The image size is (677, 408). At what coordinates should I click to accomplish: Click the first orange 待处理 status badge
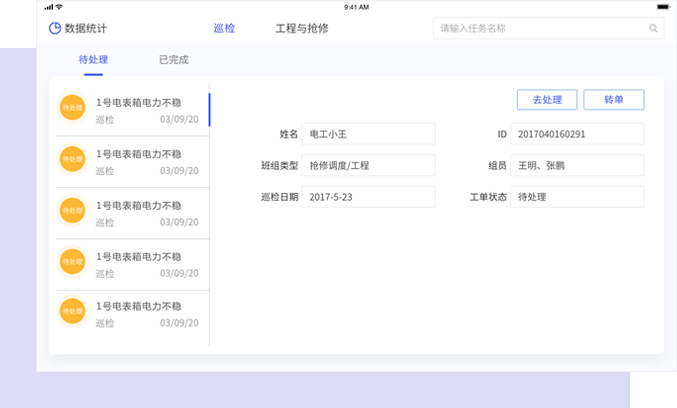72,108
